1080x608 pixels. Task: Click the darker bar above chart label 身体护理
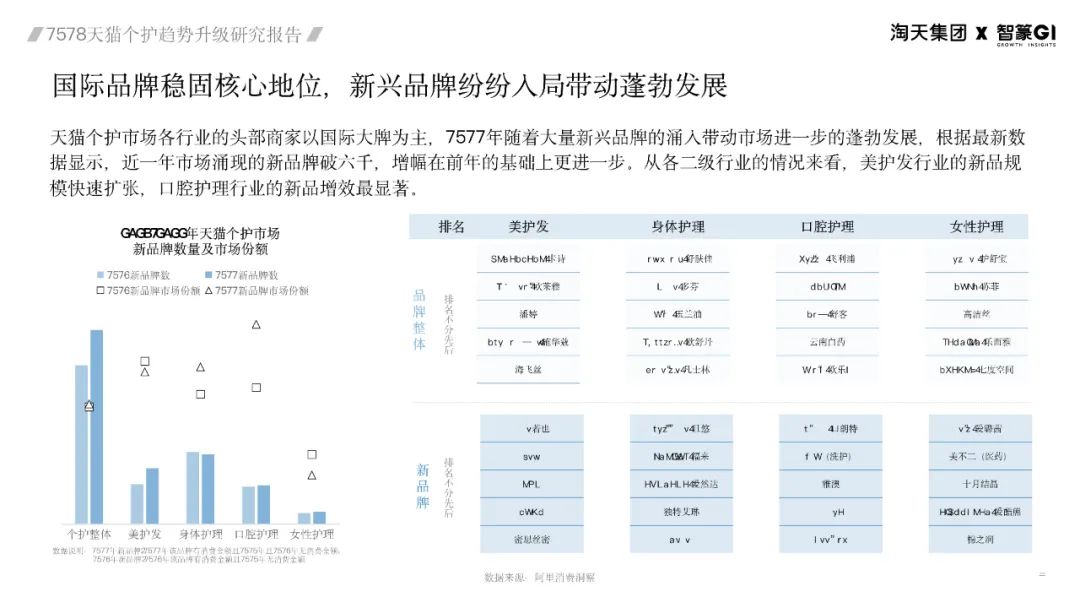coord(208,489)
